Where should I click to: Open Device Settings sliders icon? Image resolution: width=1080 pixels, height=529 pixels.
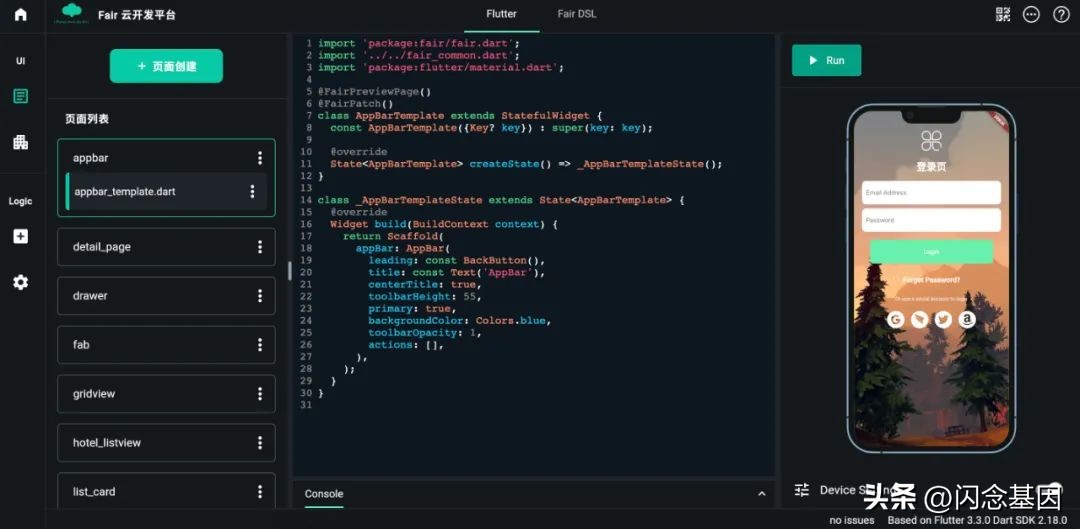(801, 490)
